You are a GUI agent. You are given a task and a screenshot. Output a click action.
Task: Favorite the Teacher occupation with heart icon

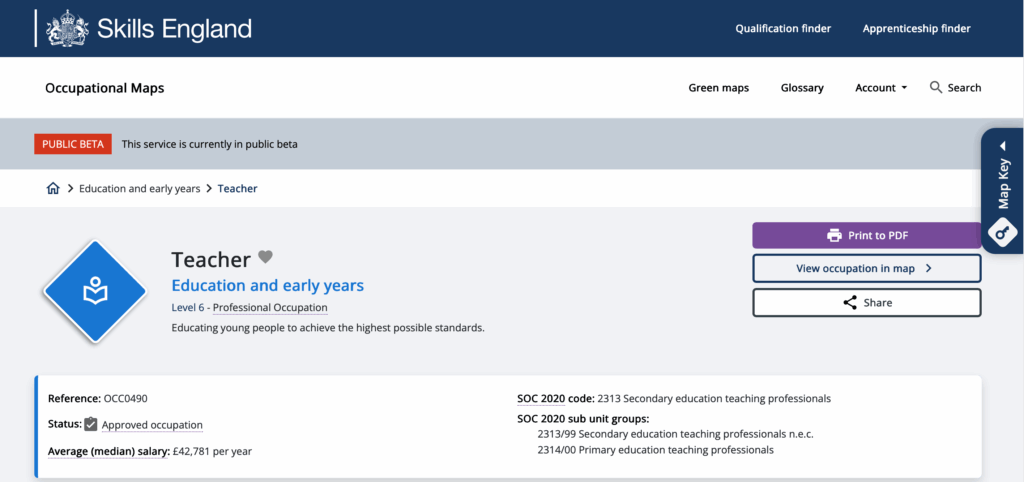point(265,257)
